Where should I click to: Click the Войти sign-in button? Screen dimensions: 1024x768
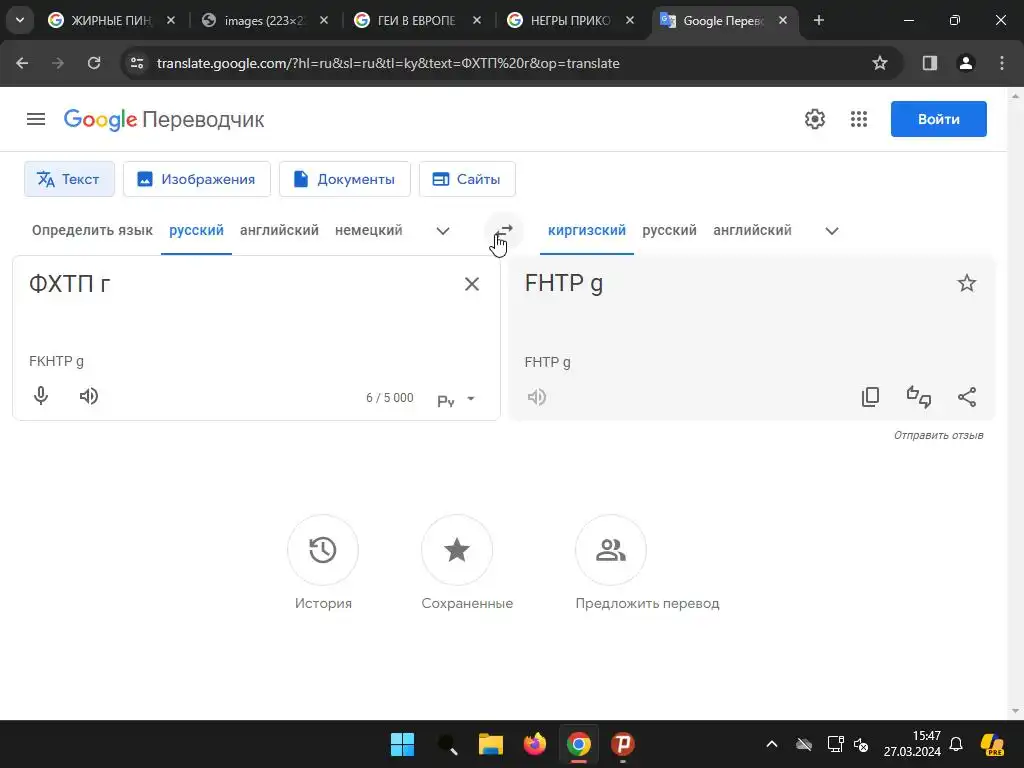point(938,119)
